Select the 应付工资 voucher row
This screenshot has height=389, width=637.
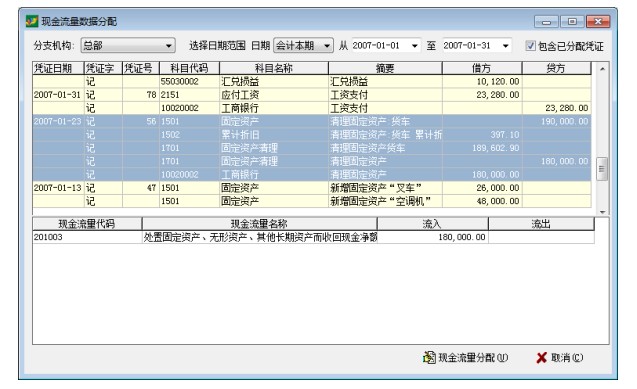[312, 95]
